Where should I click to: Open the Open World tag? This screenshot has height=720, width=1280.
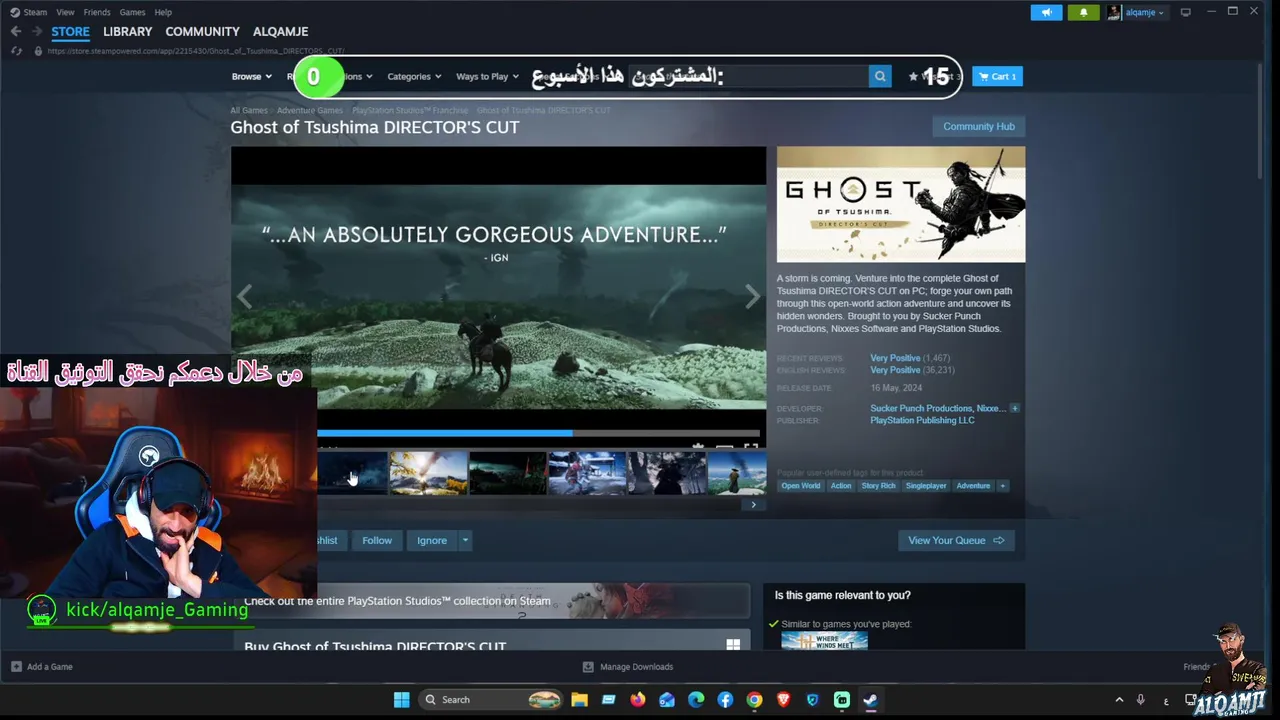(x=801, y=486)
